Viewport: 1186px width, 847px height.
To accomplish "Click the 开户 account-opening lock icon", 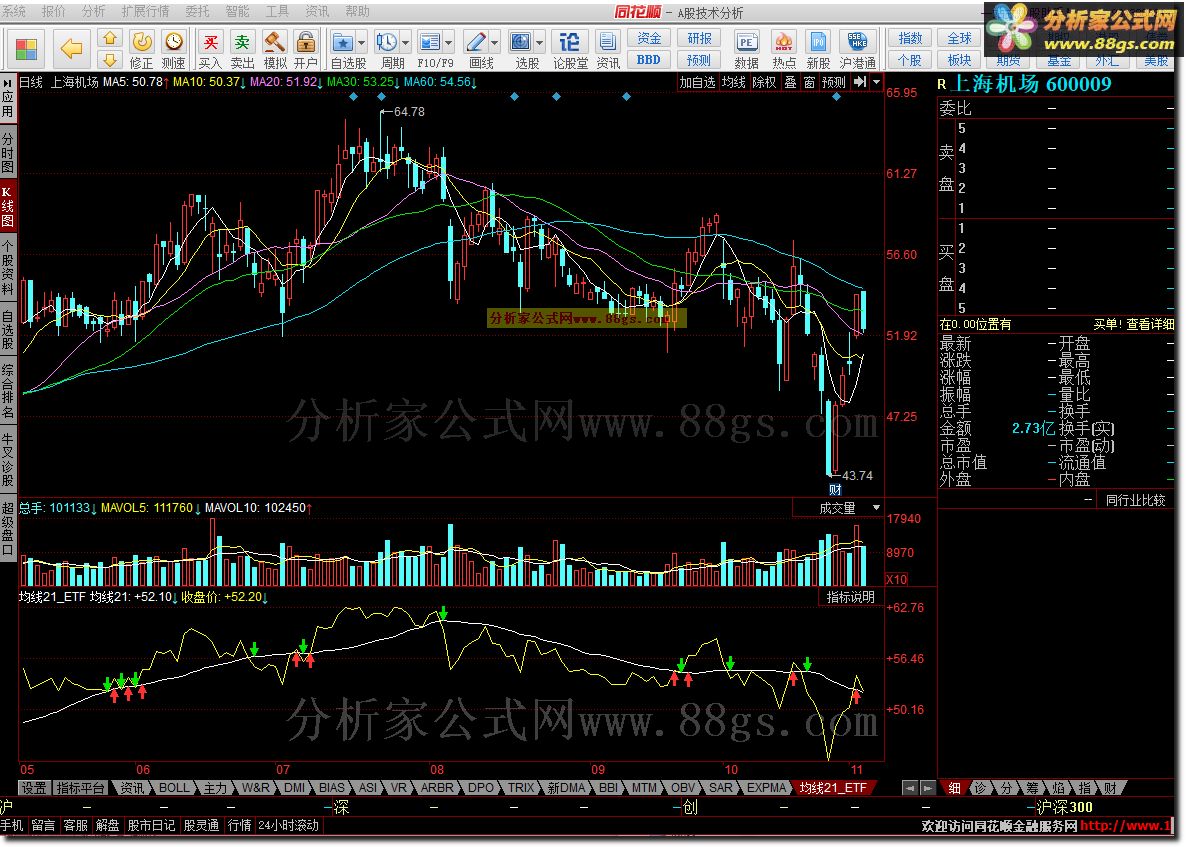I will coord(306,50).
